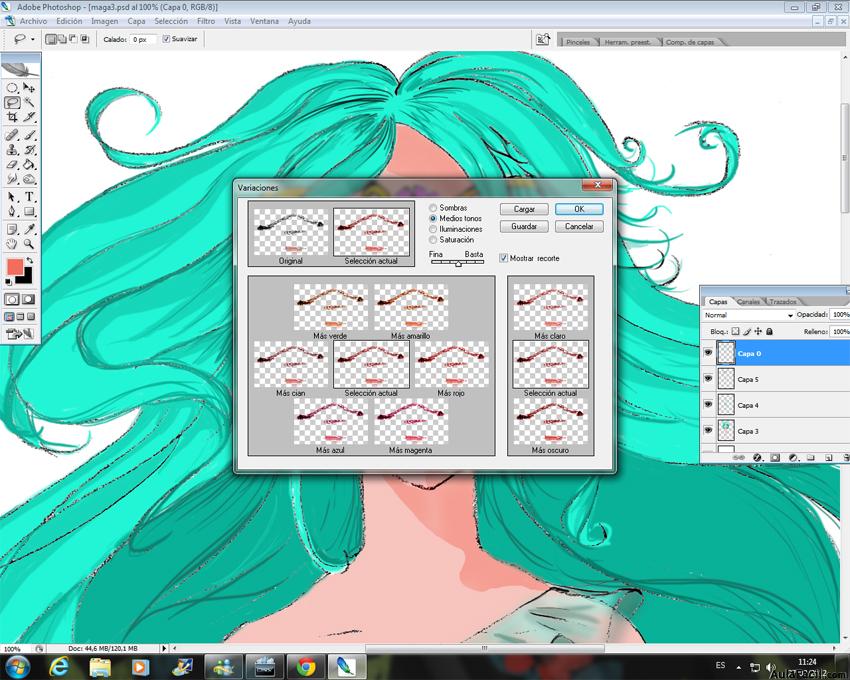Click the Más oscuro thumbnail
The image size is (850, 680).
(x=550, y=422)
